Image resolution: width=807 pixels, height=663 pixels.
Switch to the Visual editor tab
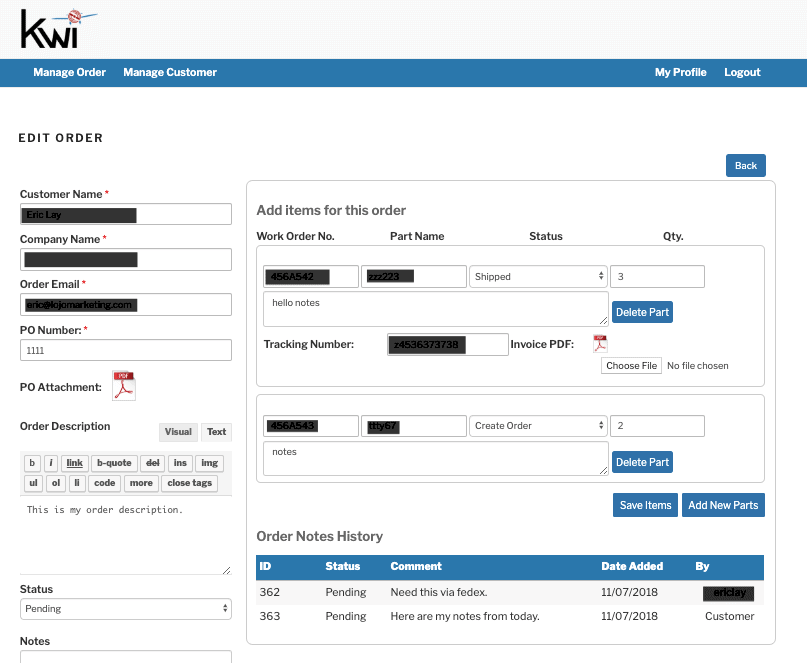178,432
